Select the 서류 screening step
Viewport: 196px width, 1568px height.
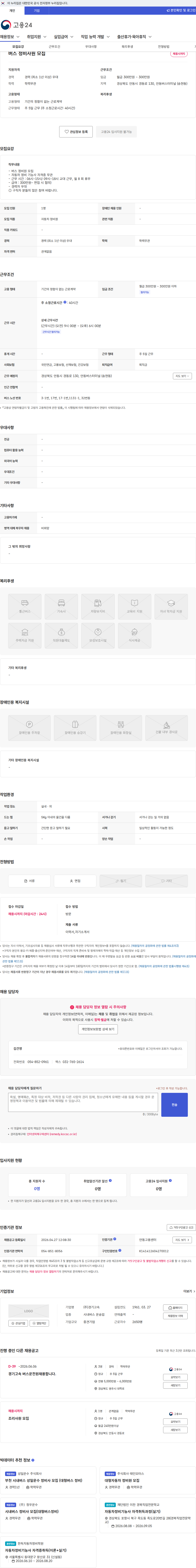point(29,881)
